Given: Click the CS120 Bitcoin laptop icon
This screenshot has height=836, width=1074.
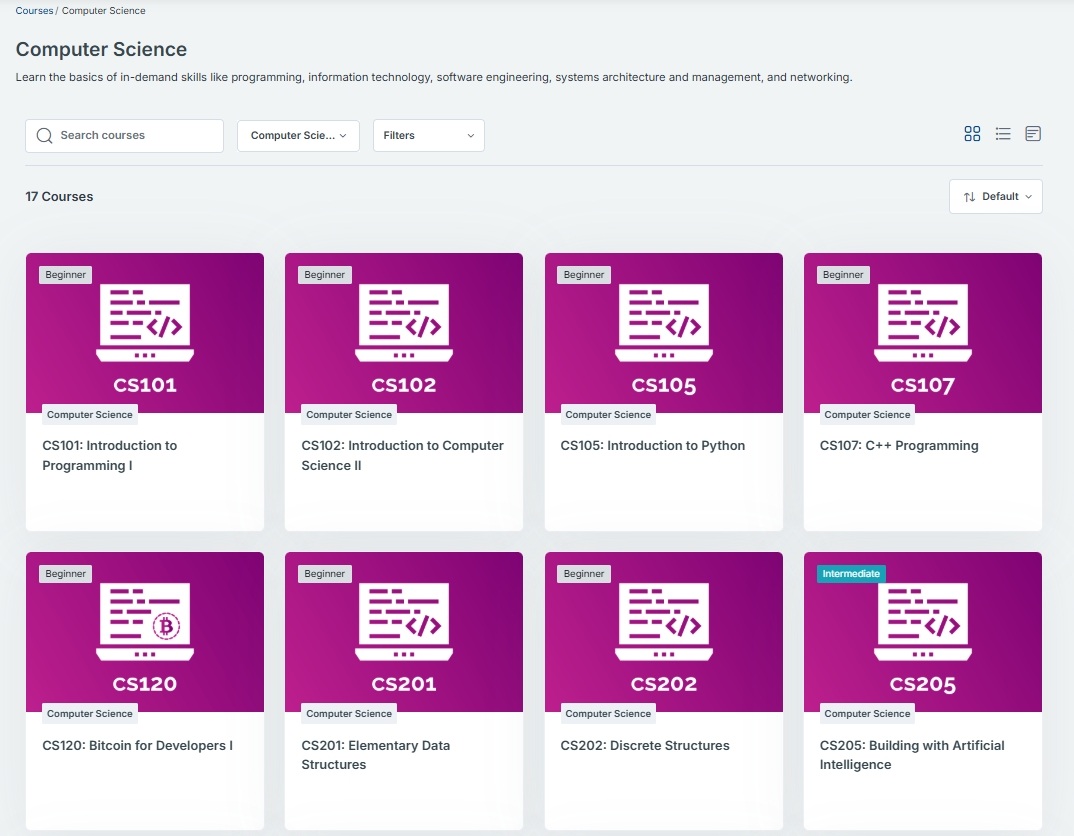Looking at the screenshot, I should click(x=145, y=624).
